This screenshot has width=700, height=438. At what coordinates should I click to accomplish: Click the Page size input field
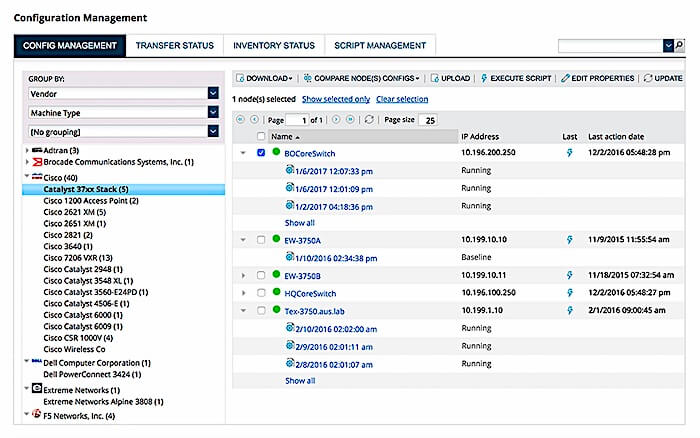click(427, 120)
